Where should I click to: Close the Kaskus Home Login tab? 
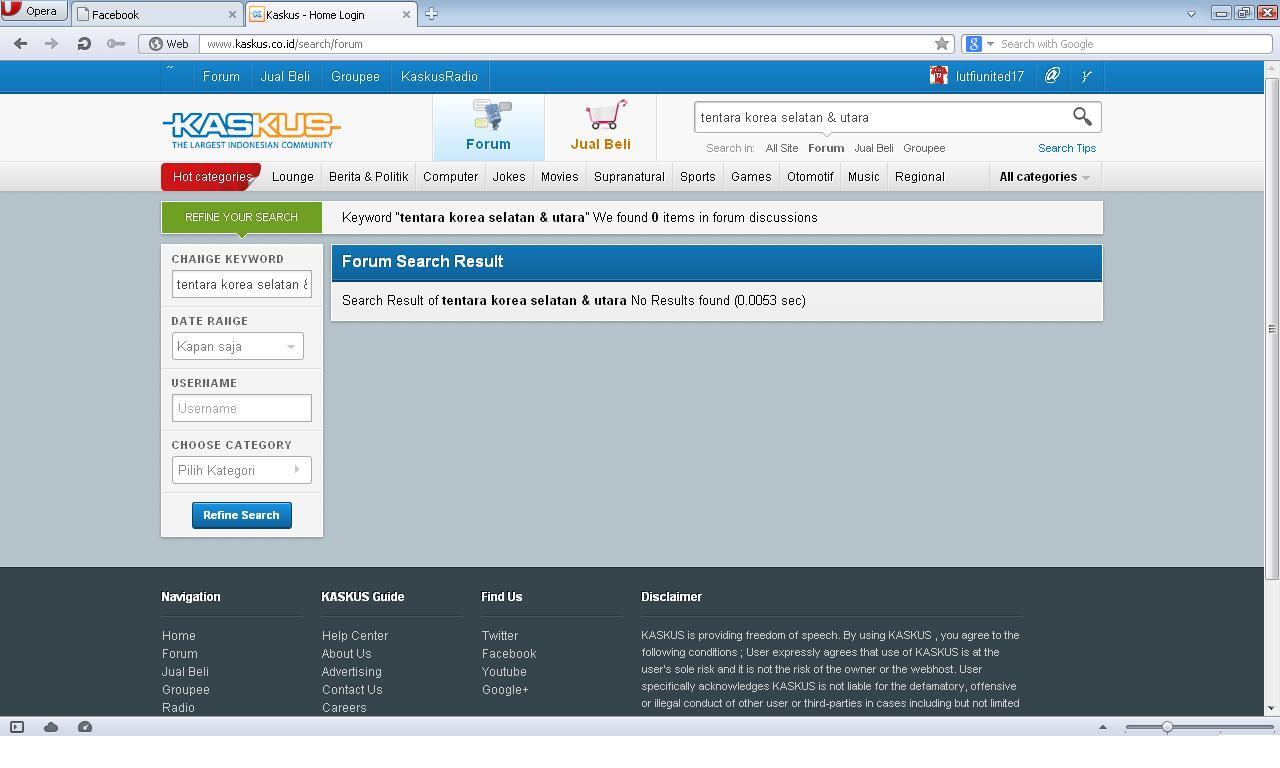click(406, 15)
